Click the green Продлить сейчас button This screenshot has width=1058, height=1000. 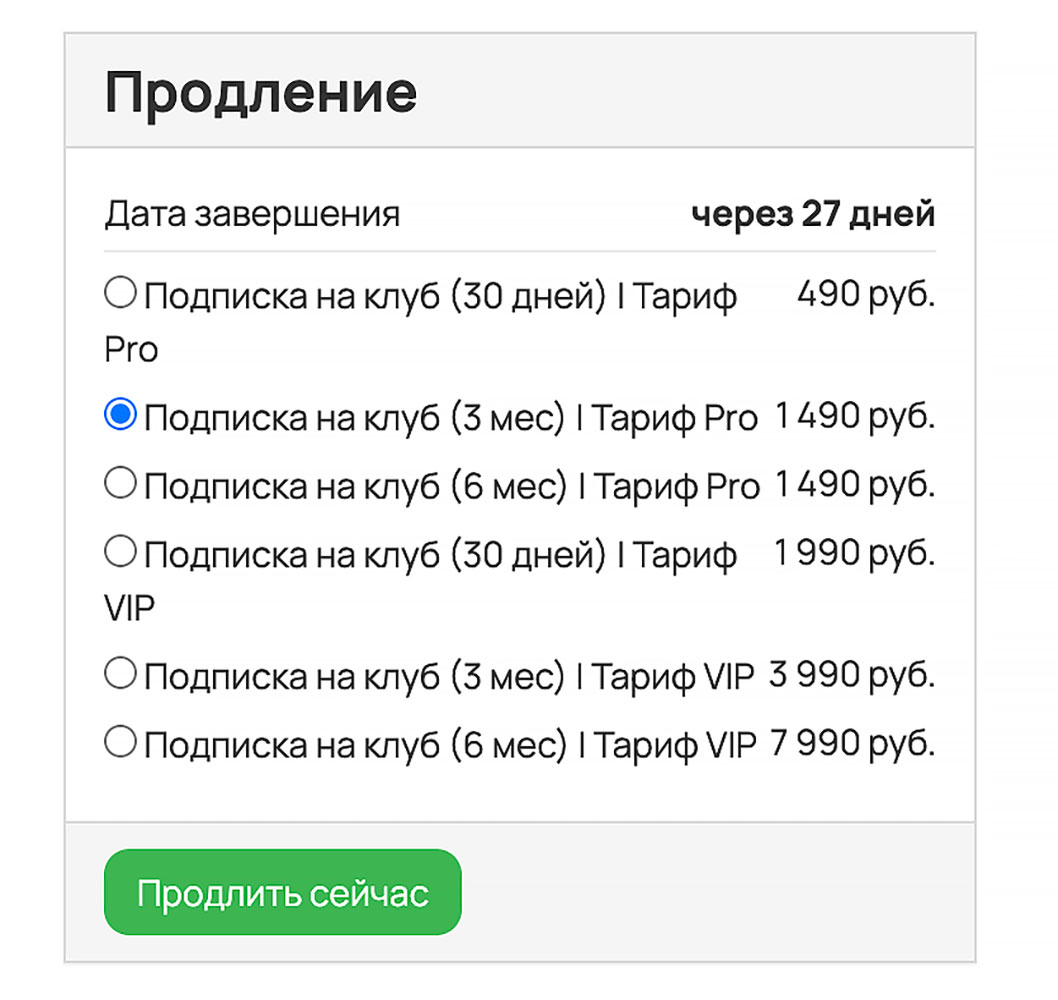click(x=282, y=893)
